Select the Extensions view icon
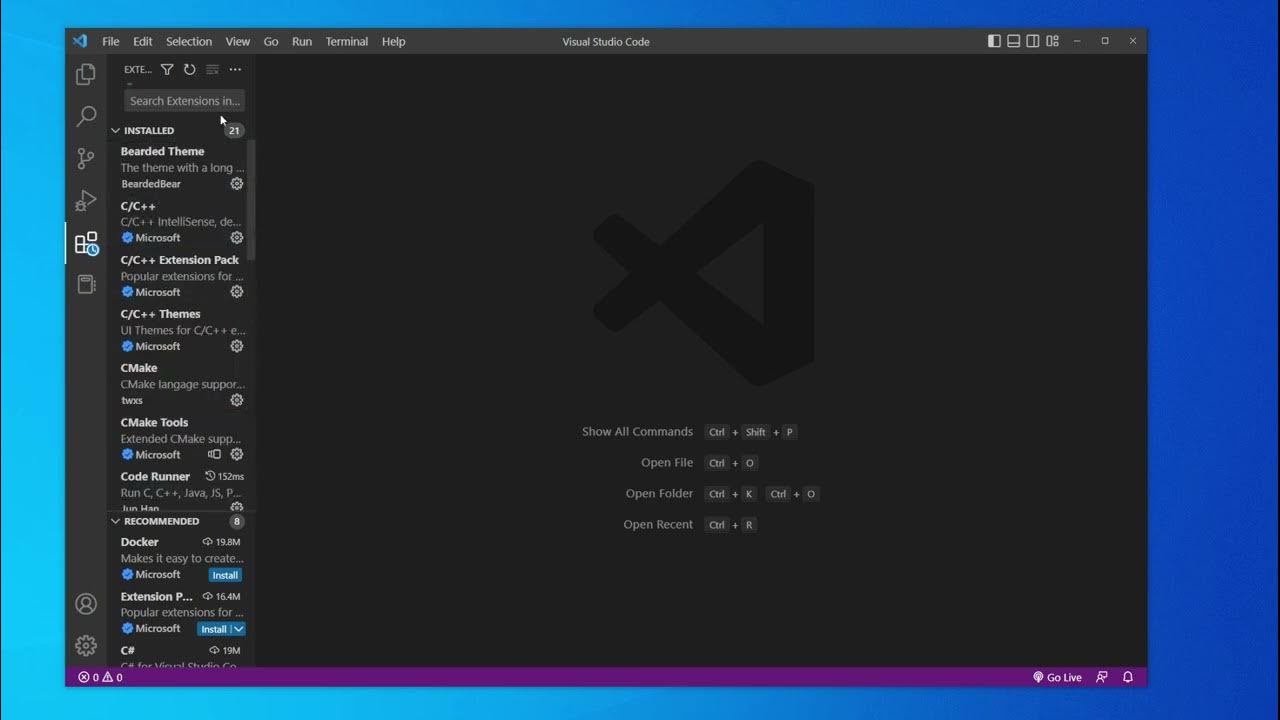 [86, 243]
